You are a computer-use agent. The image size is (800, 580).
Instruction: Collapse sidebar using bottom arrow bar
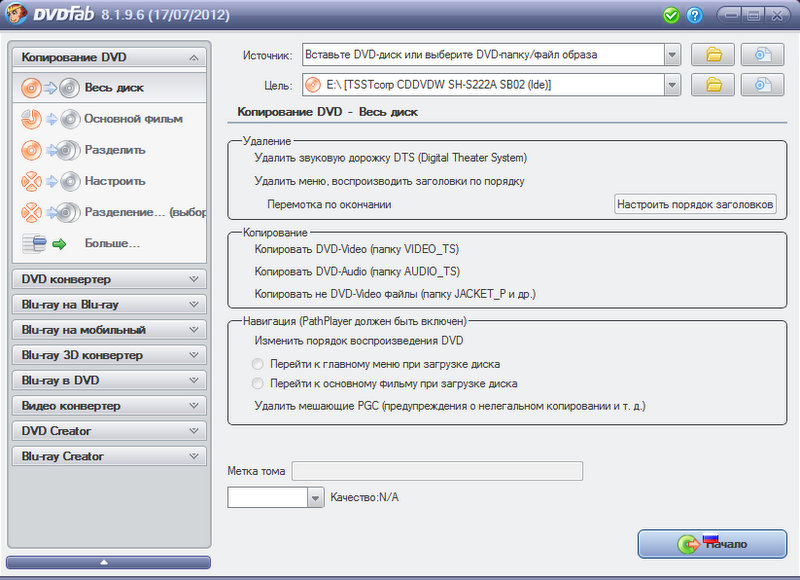click(x=108, y=562)
